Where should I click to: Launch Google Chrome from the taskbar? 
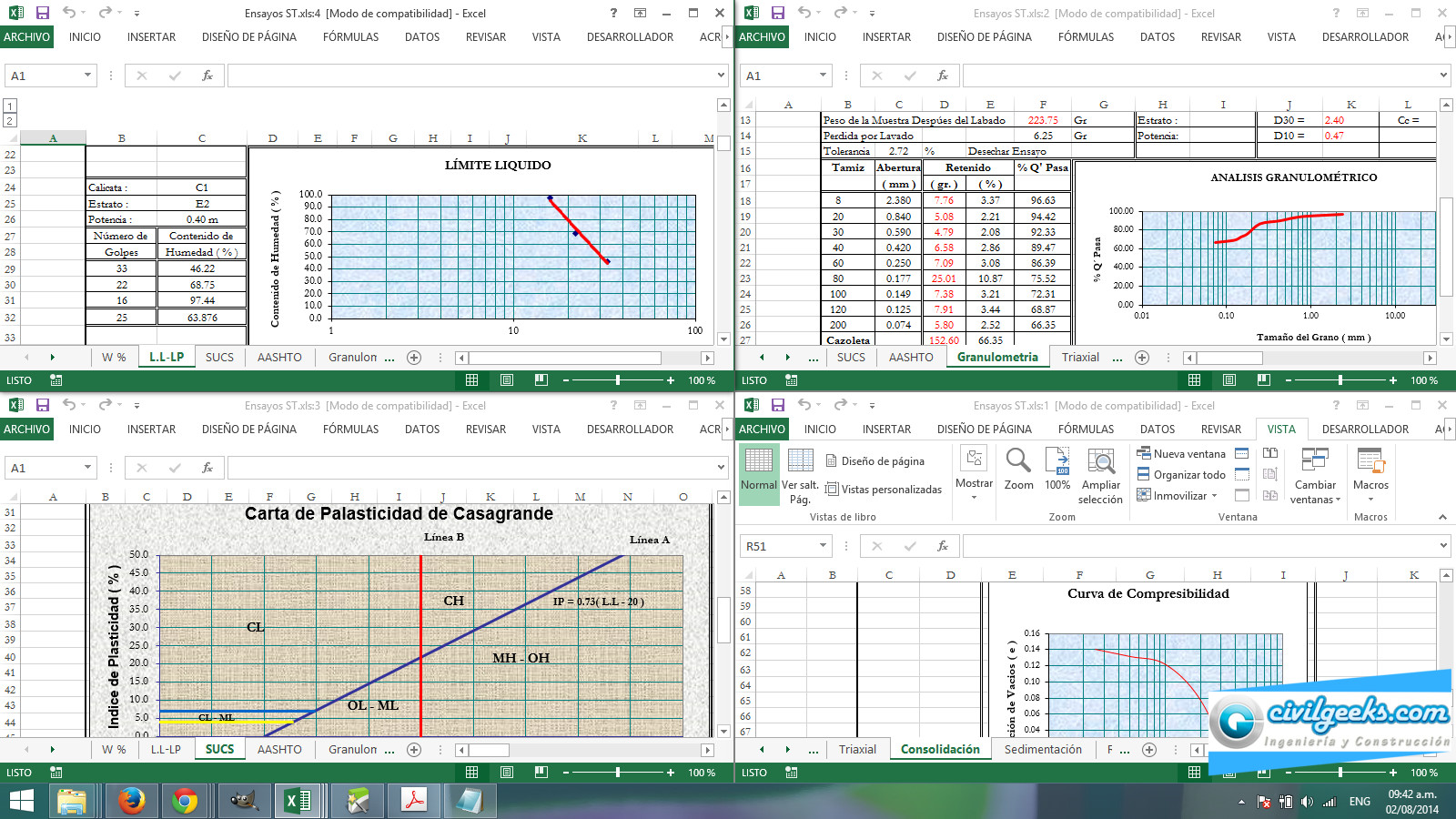coord(185,801)
